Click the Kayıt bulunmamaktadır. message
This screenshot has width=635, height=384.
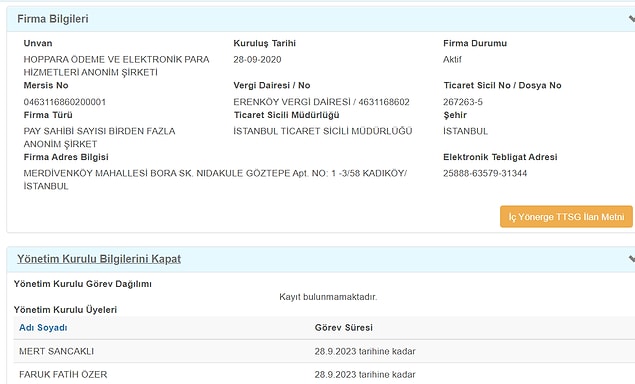328,297
